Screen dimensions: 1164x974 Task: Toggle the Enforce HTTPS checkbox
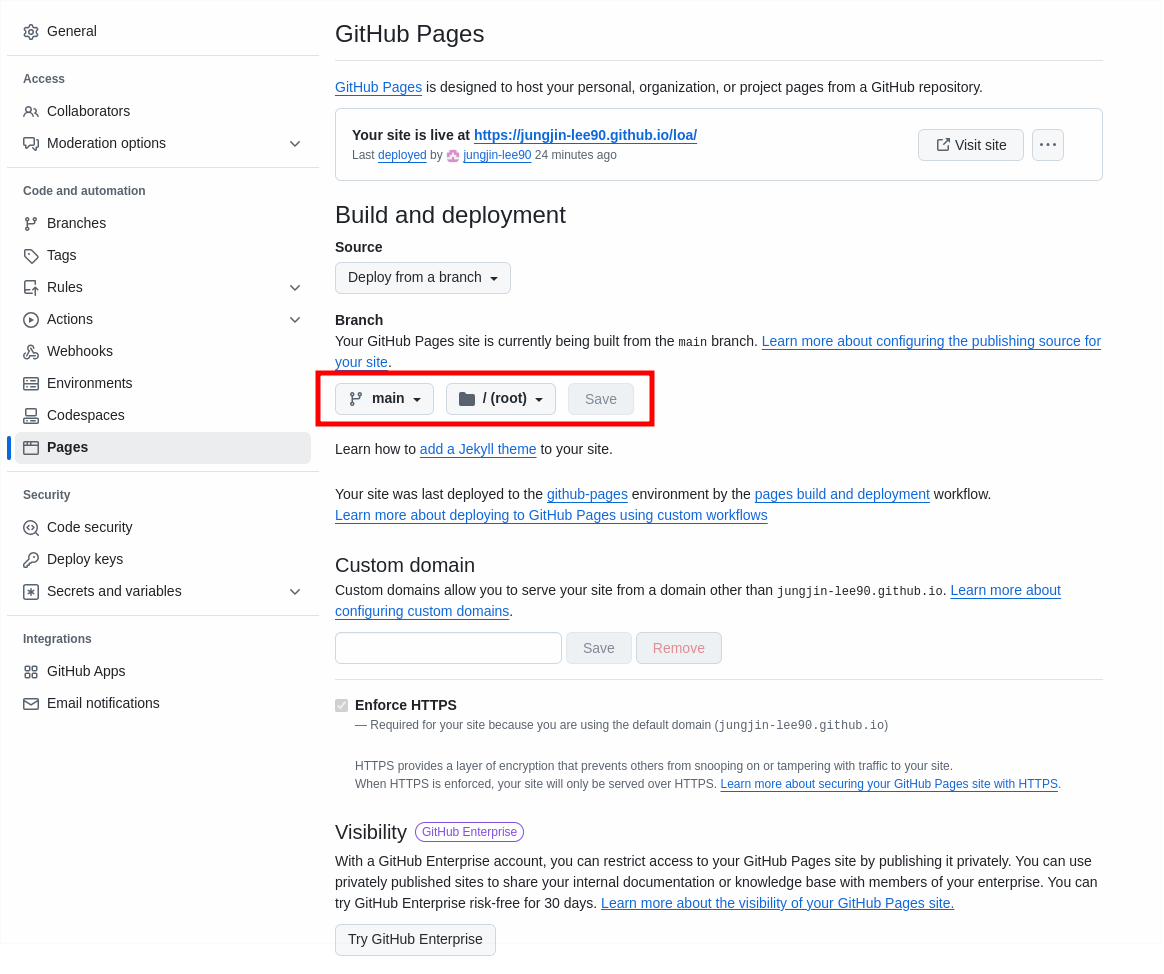(x=341, y=705)
